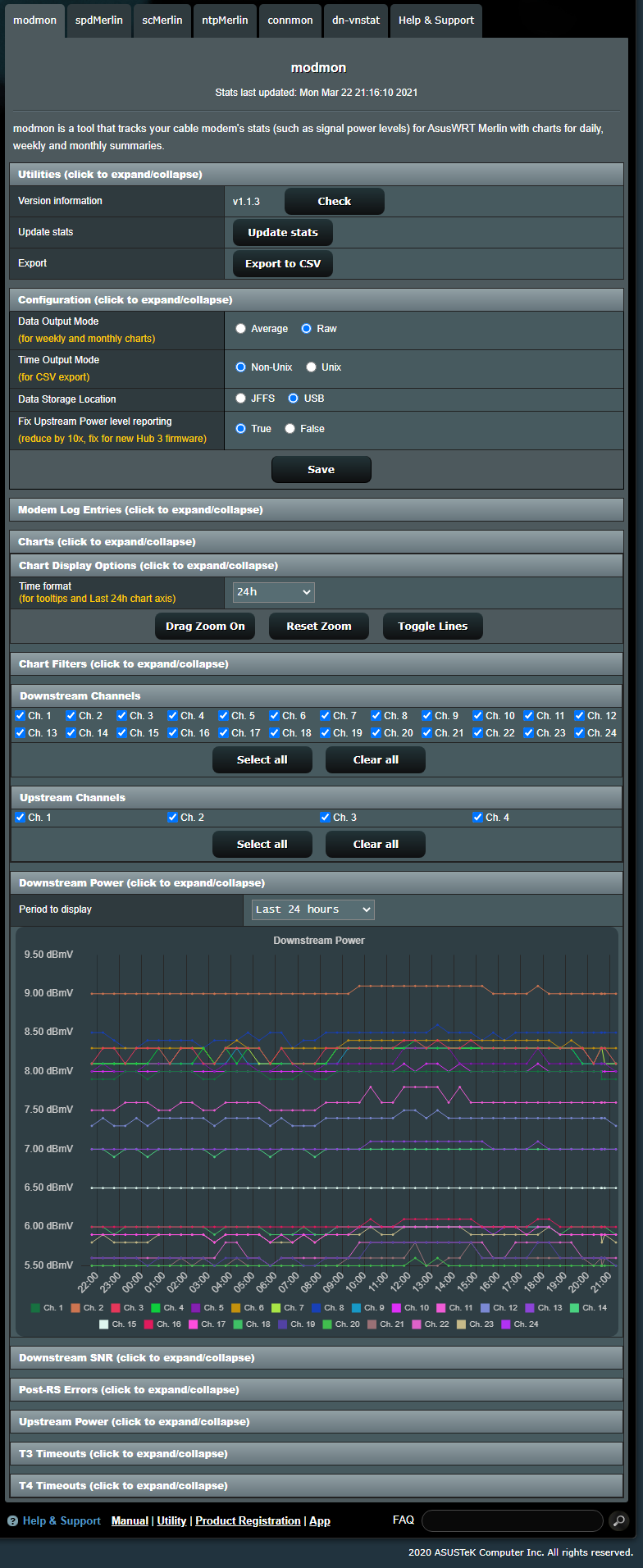Viewport: 643px width, 1568px height.
Task: Toggle Ch. 1 legend color swatch
Action: (35, 1307)
